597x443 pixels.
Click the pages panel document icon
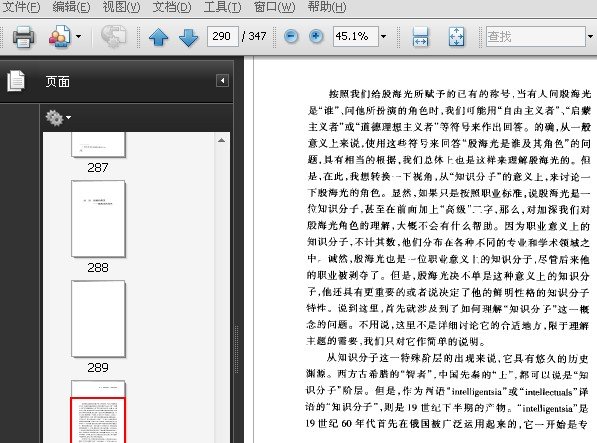(16, 81)
